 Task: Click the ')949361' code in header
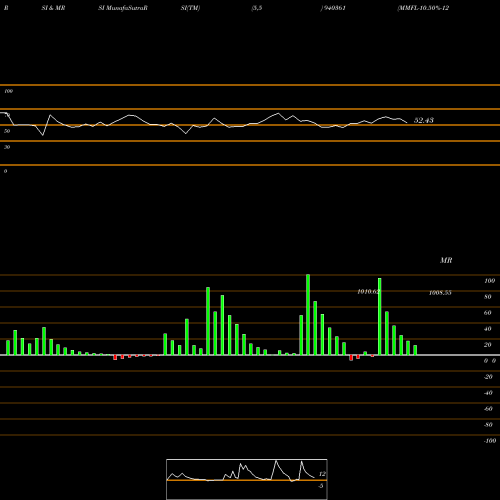pyautogui.click(x=333, y=8)
